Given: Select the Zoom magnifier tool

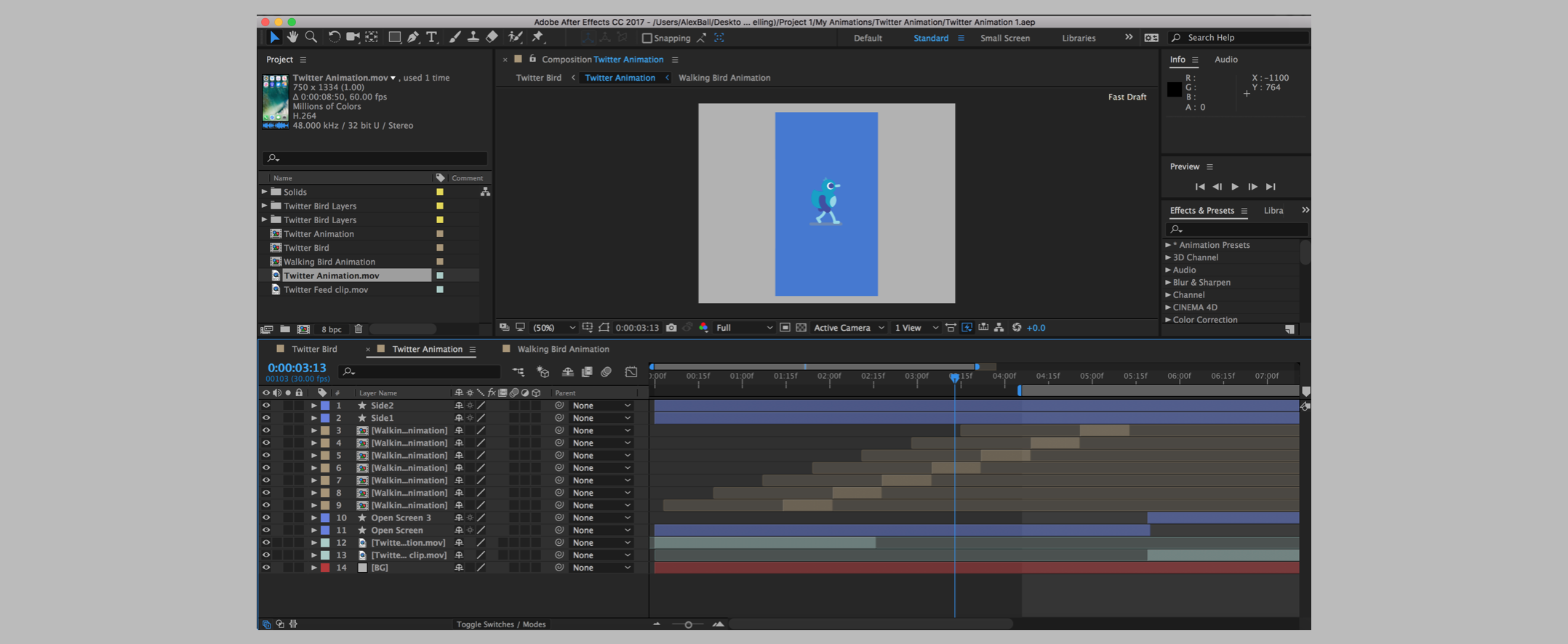Looking at the screenshot, I should click(x=311, y=37).
